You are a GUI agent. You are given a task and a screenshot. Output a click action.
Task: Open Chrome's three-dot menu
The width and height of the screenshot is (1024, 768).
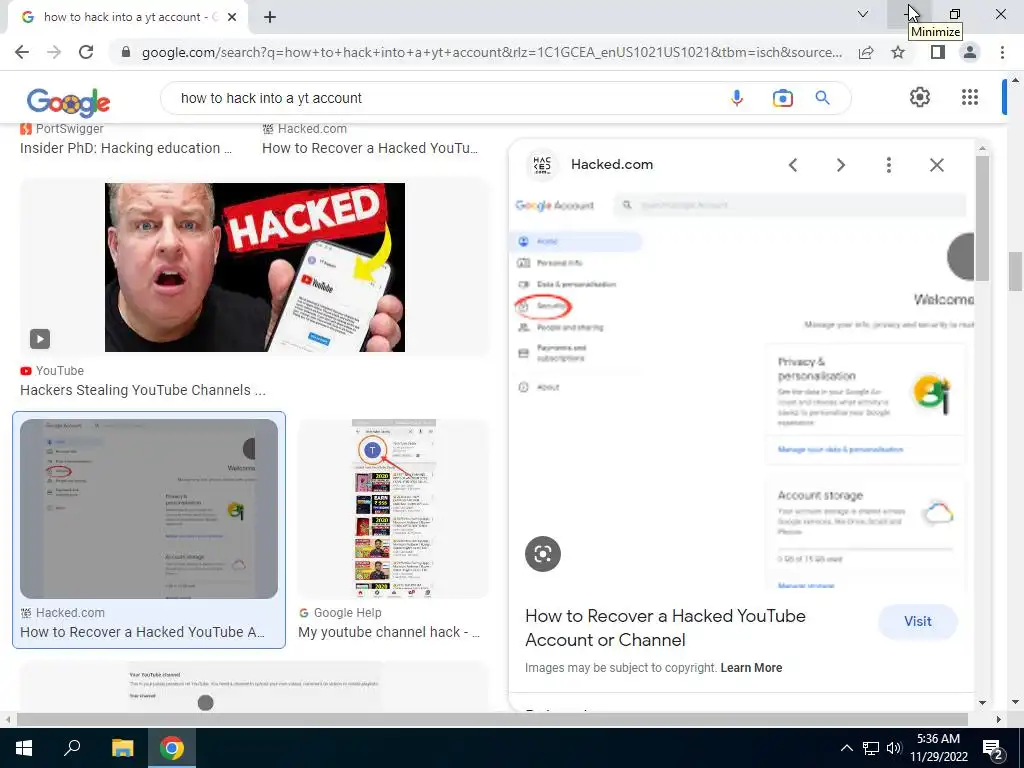point(1002,52)
